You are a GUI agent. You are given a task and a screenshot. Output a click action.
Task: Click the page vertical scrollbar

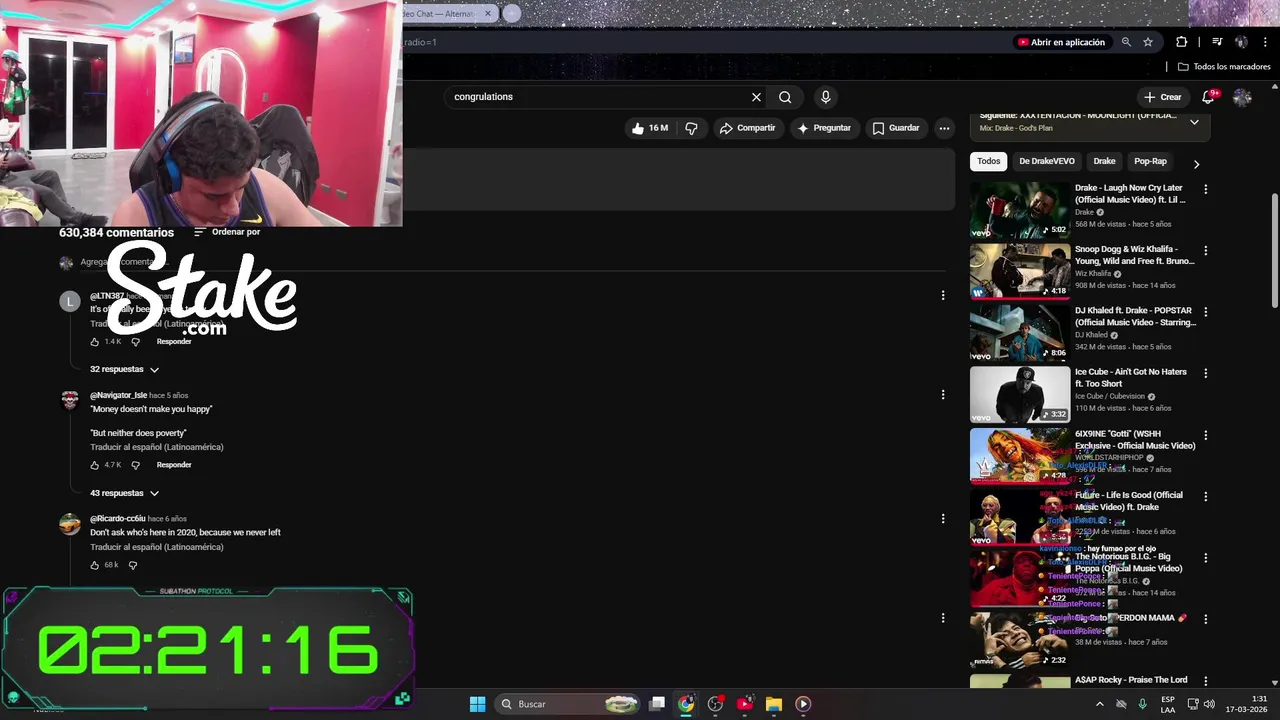point(1274,250)
